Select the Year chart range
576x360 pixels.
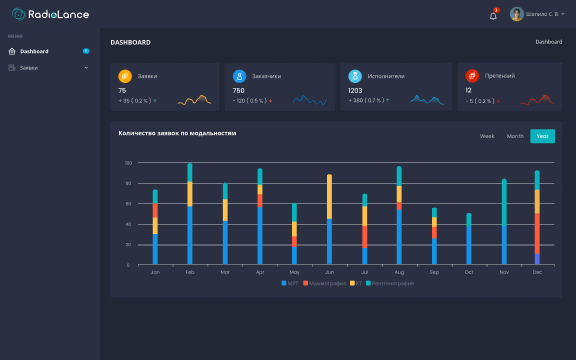(x=543, y=136)
